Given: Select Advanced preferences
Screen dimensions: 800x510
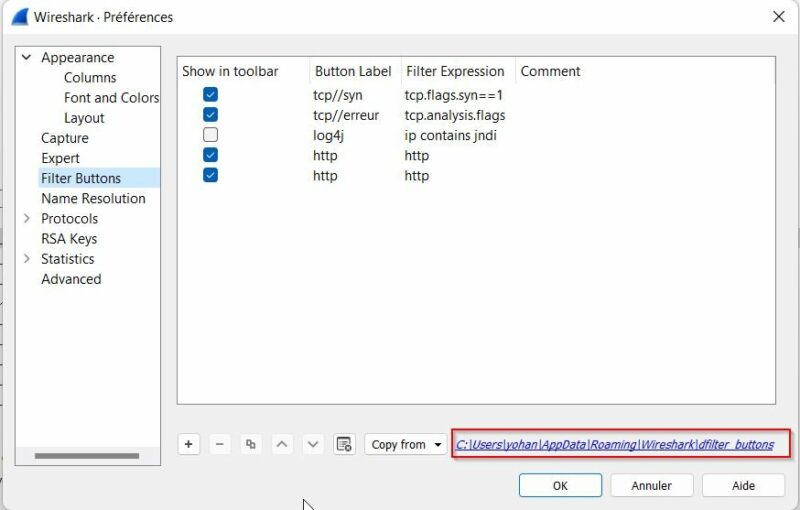Looking at the screenshot, I should pos(71,279).
